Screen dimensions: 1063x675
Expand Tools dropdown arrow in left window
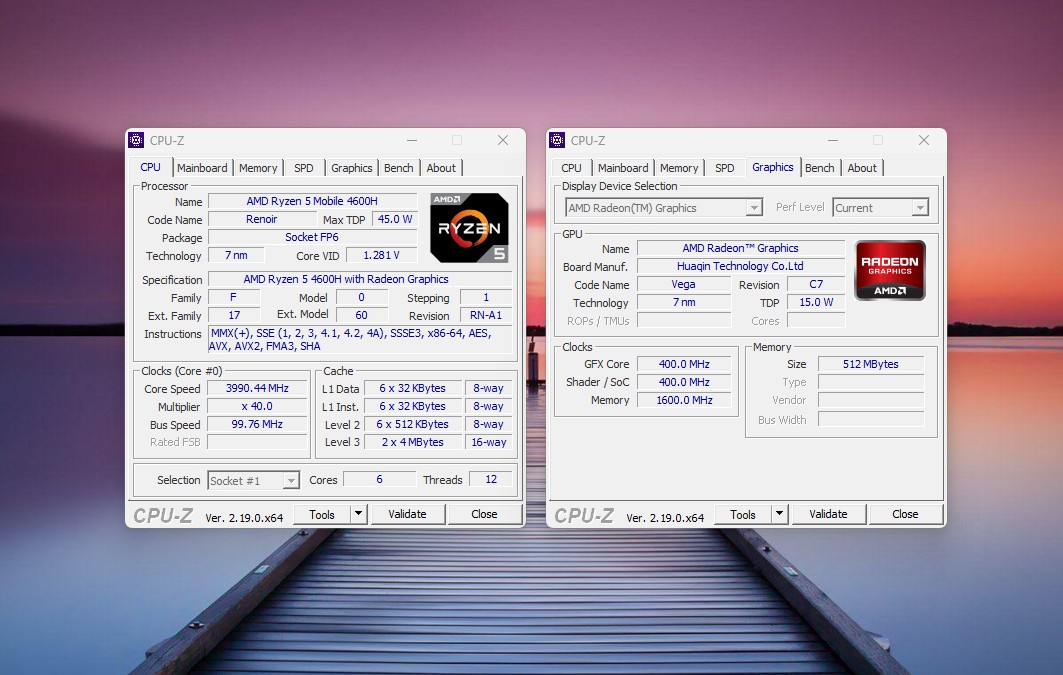(359, 514)
